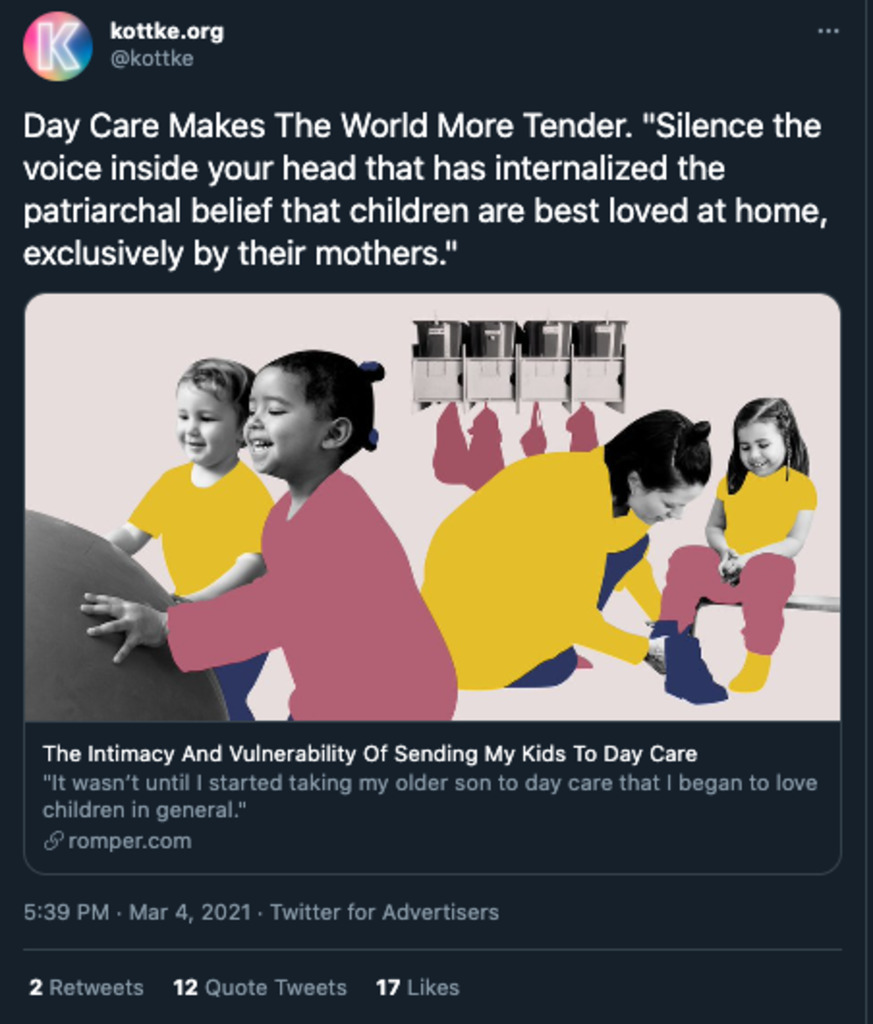
Task: Open the tweet's more options ellipsis
Action: 828,31
